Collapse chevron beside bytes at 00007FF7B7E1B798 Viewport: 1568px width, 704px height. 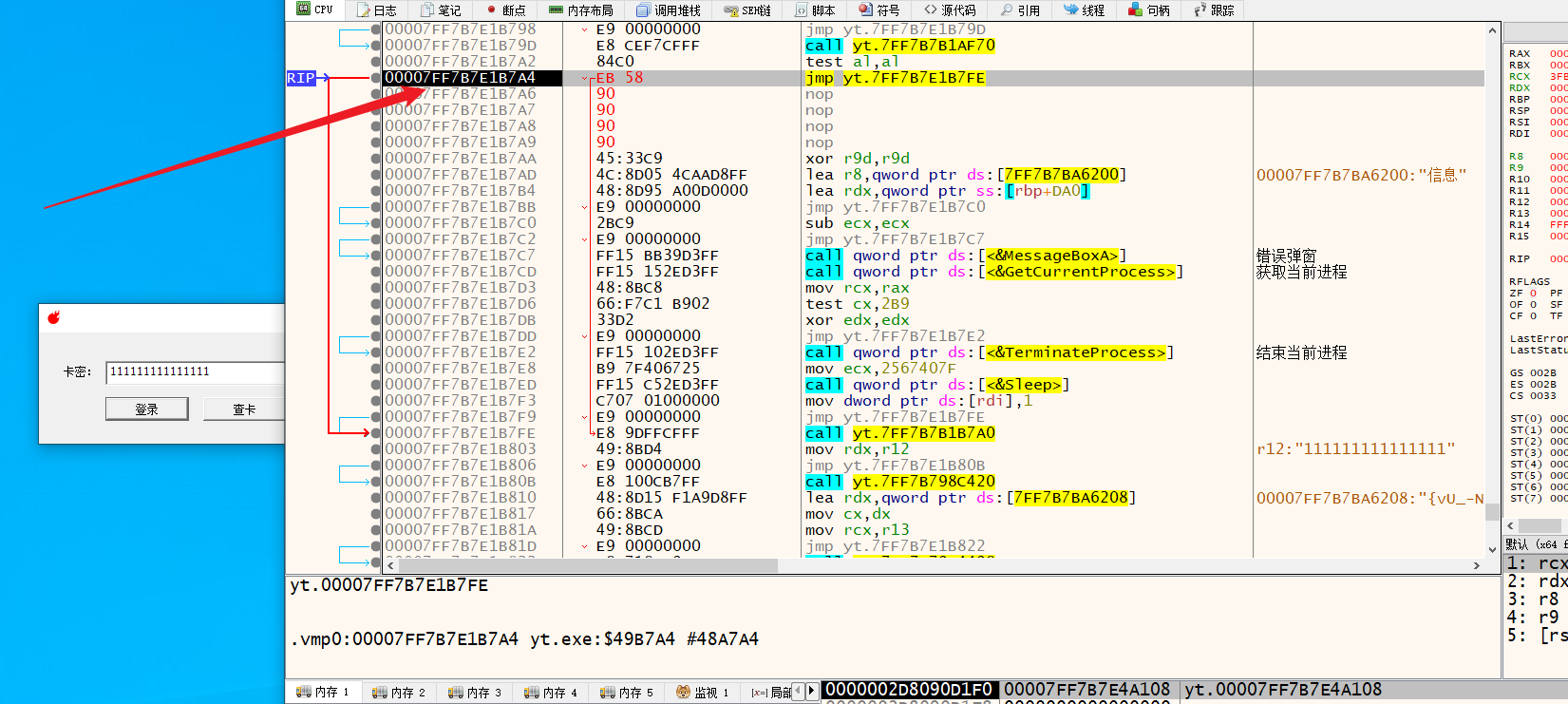pos(585,29)
